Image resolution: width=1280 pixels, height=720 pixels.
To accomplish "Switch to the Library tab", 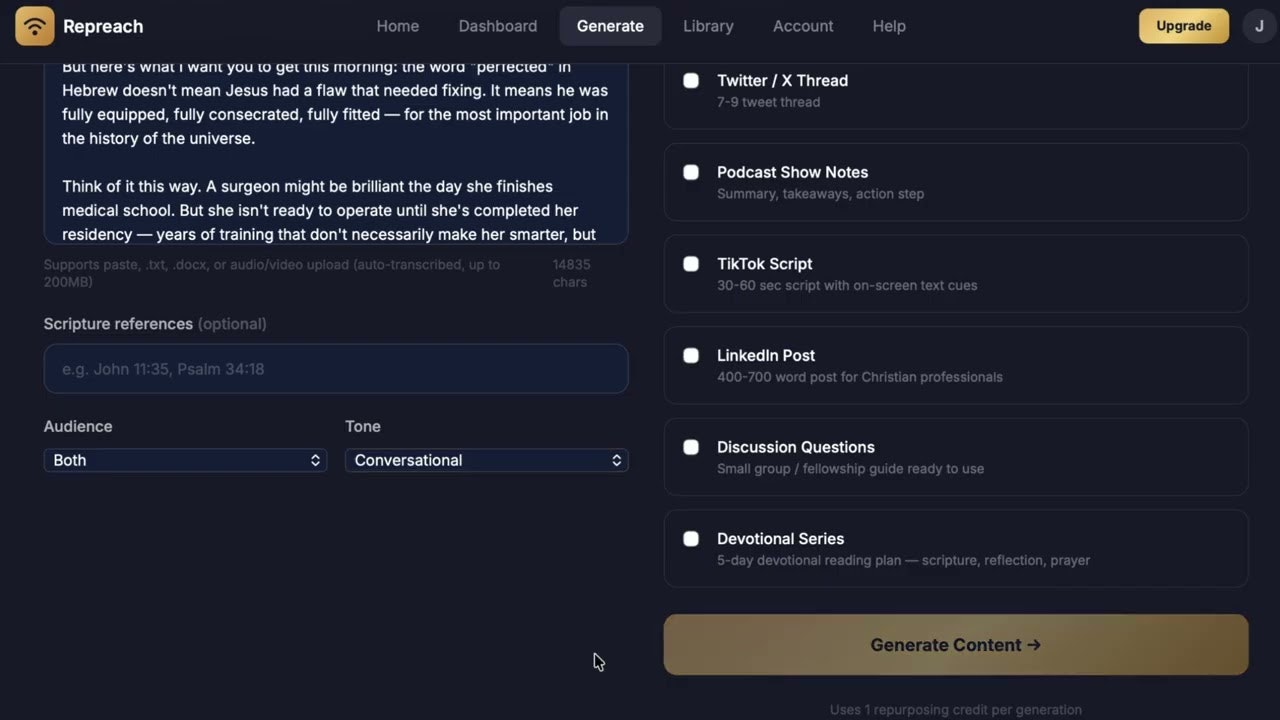I will [x=708, y=26].
